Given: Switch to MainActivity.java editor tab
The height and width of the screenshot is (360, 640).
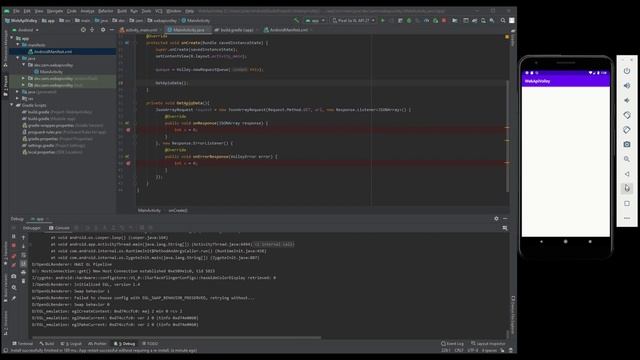Looking at the screenshot, I should click(189, 30).
